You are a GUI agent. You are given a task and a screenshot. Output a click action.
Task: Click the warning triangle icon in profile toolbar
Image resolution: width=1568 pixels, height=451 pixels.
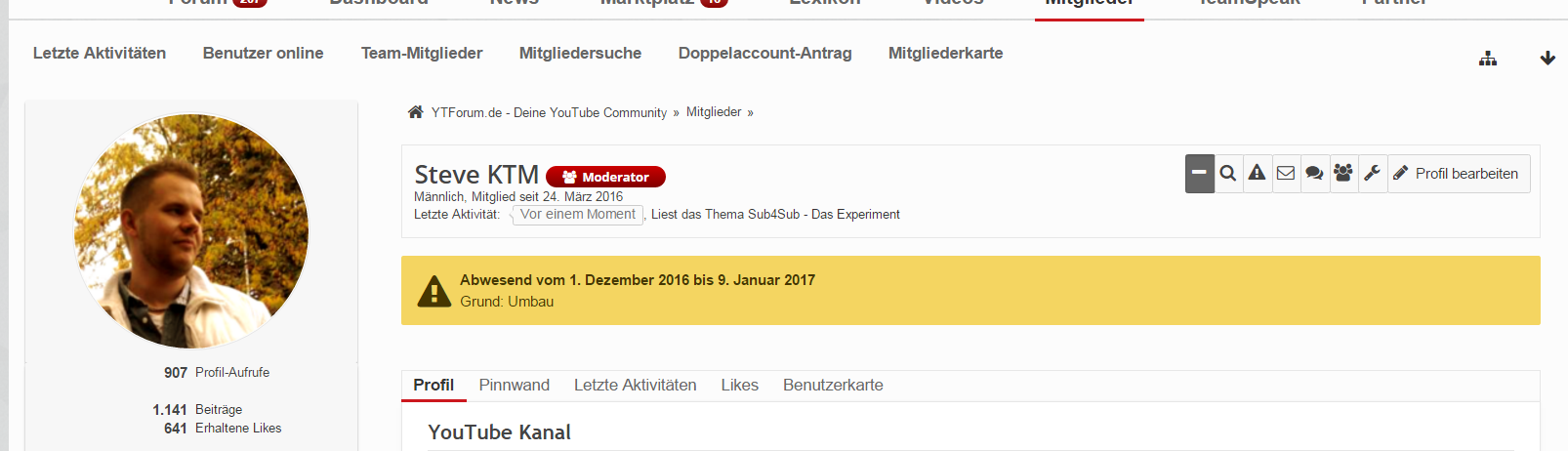coord(1257,174)
